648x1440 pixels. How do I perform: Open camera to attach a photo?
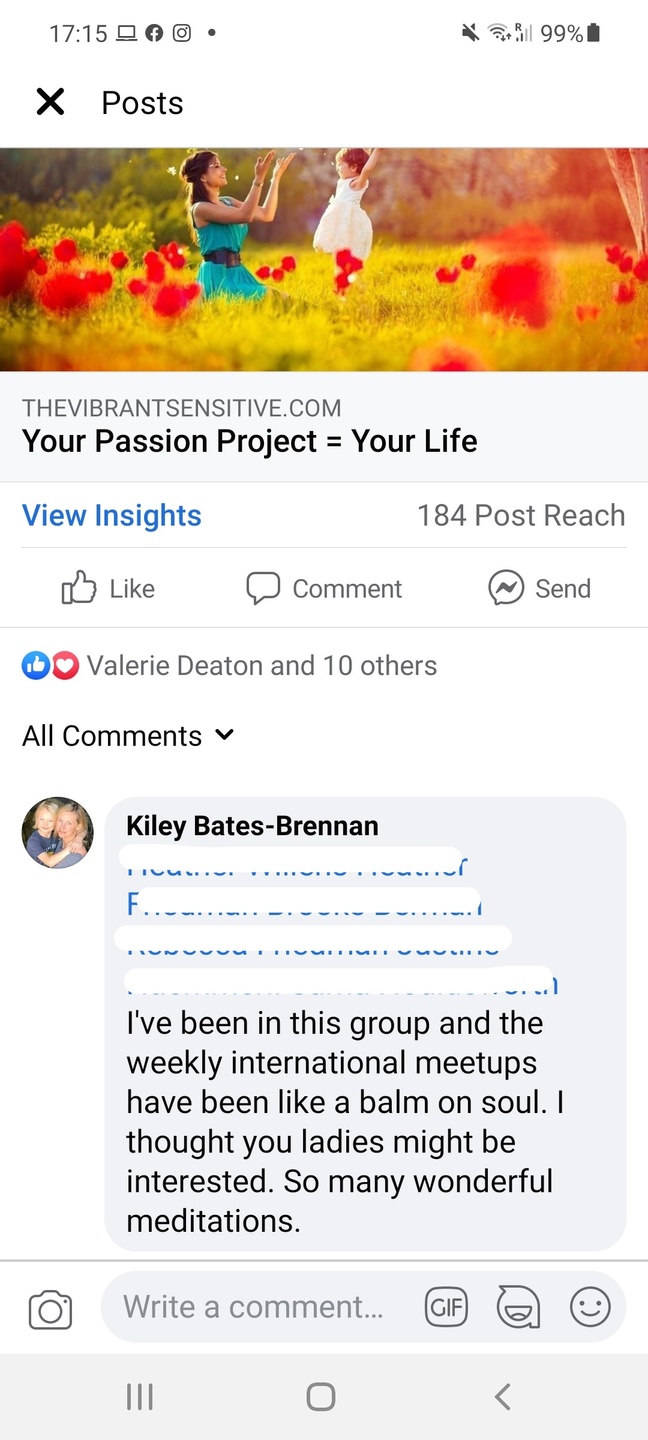[x=50, y=1309]
